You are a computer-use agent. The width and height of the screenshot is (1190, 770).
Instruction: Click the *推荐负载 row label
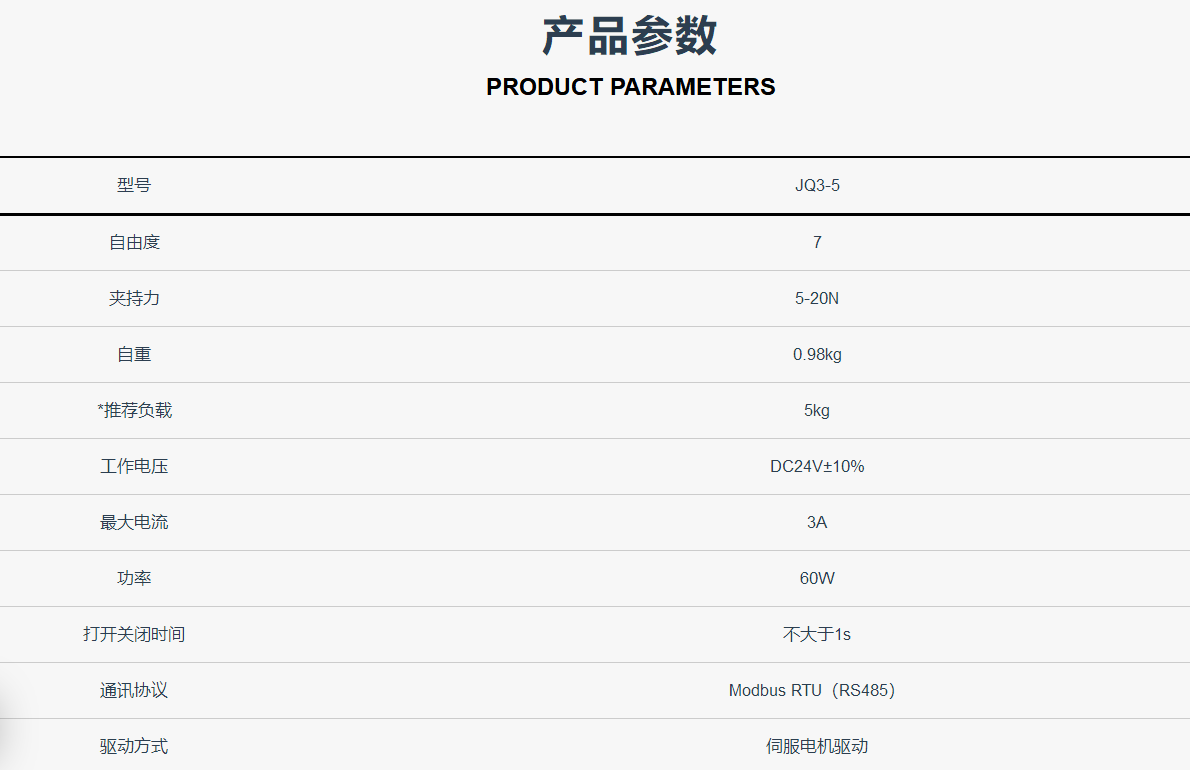[x=134, y=410]
